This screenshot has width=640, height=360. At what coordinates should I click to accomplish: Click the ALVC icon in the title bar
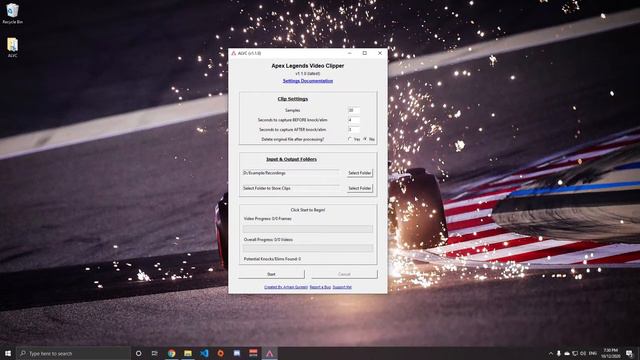click(x=234, y=53)
